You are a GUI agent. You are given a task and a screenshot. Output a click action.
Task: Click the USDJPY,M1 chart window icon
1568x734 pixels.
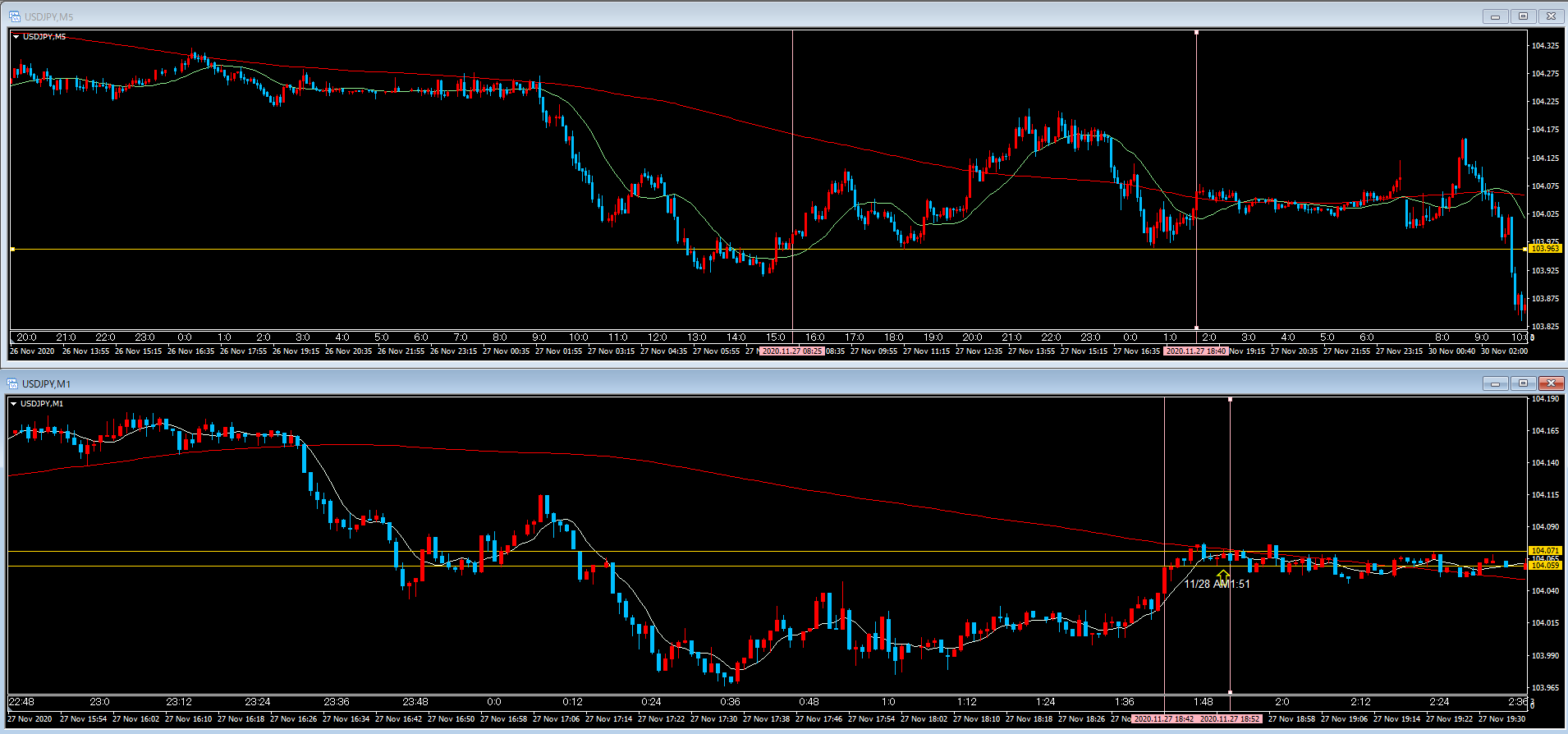(x=12, y=383)
